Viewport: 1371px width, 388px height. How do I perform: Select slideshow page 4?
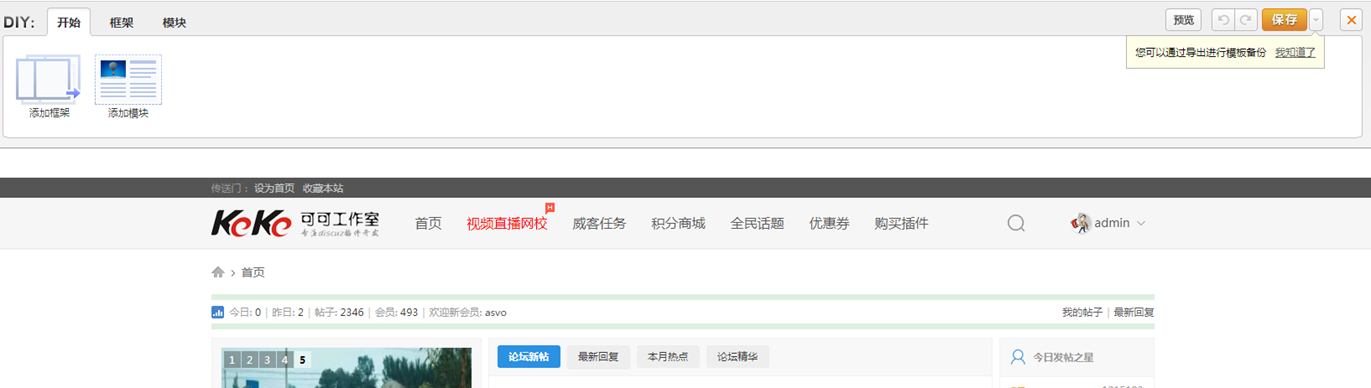coord(285,360)
